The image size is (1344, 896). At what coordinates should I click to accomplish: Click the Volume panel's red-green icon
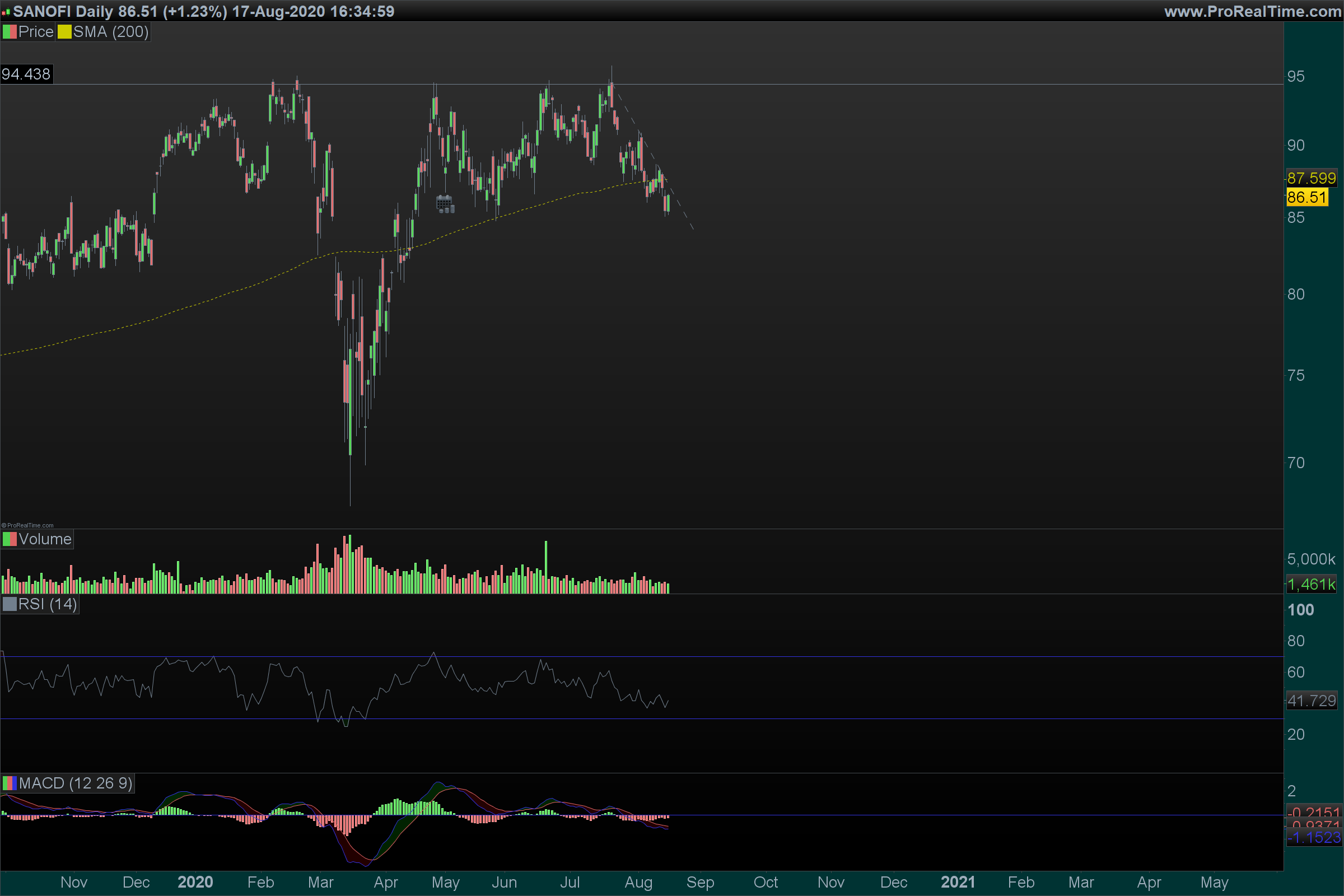[9, 539]
